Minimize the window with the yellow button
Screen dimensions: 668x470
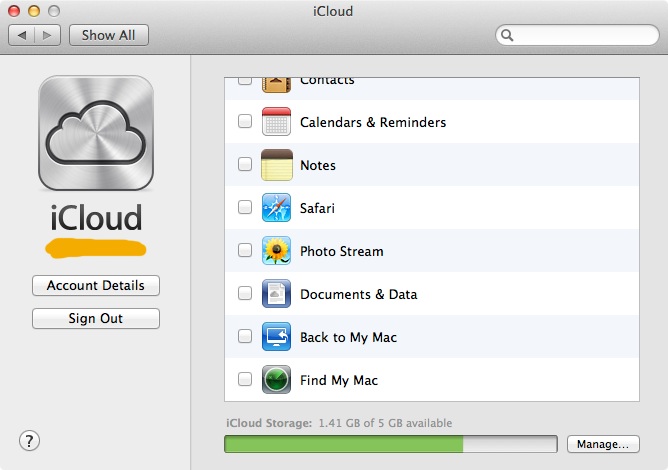pos(34,11)
